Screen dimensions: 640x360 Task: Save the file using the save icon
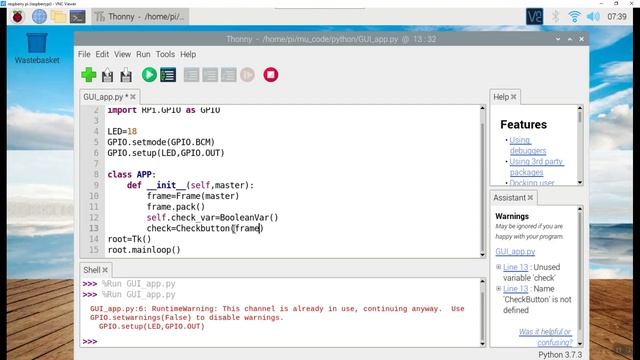[x=126, y=75]
